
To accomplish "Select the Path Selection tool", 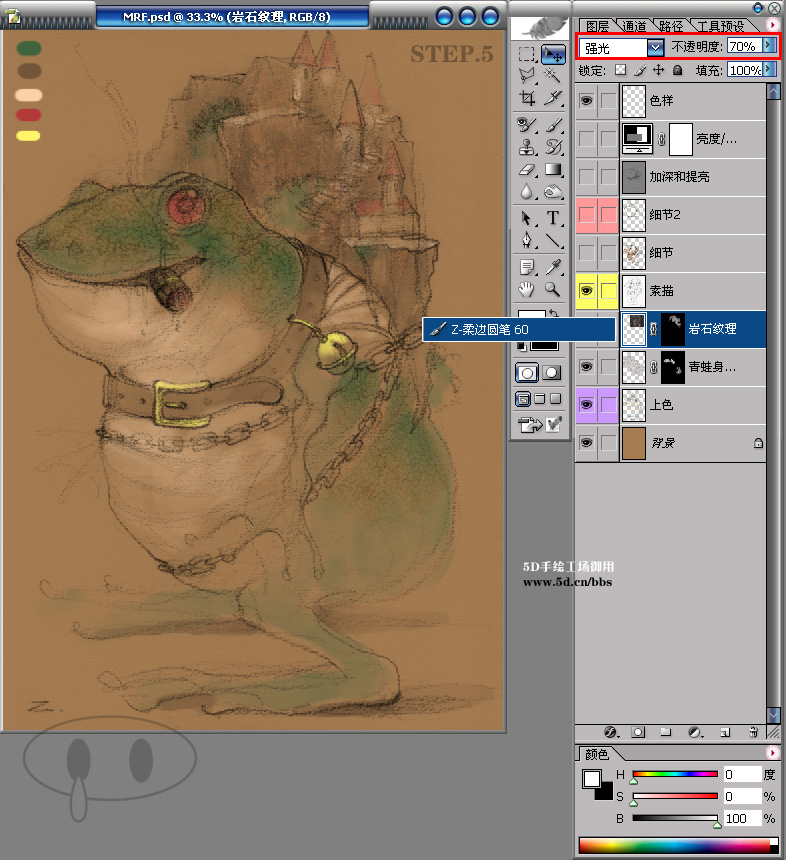I will pos(527,218).
